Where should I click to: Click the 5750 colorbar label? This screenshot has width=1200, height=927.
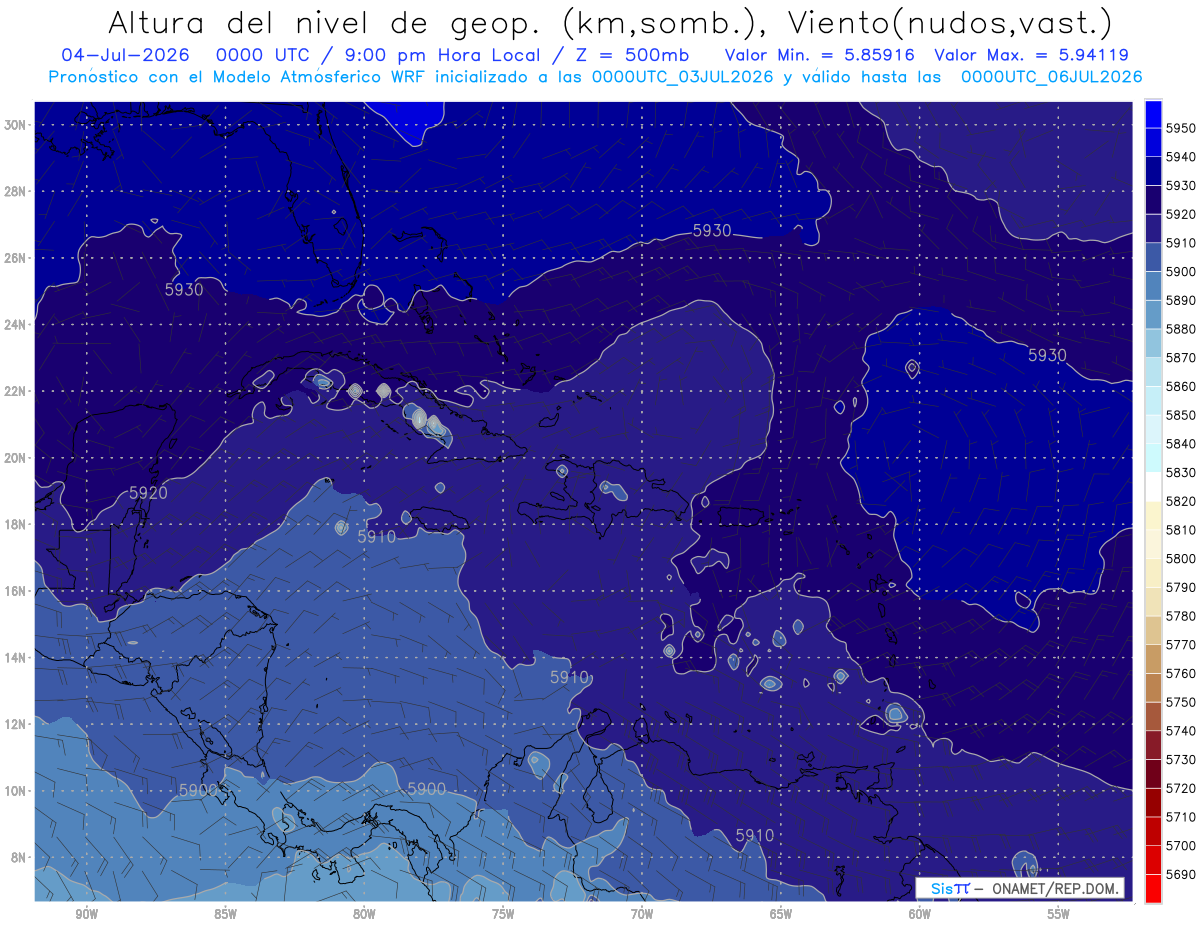(1180, 702)
